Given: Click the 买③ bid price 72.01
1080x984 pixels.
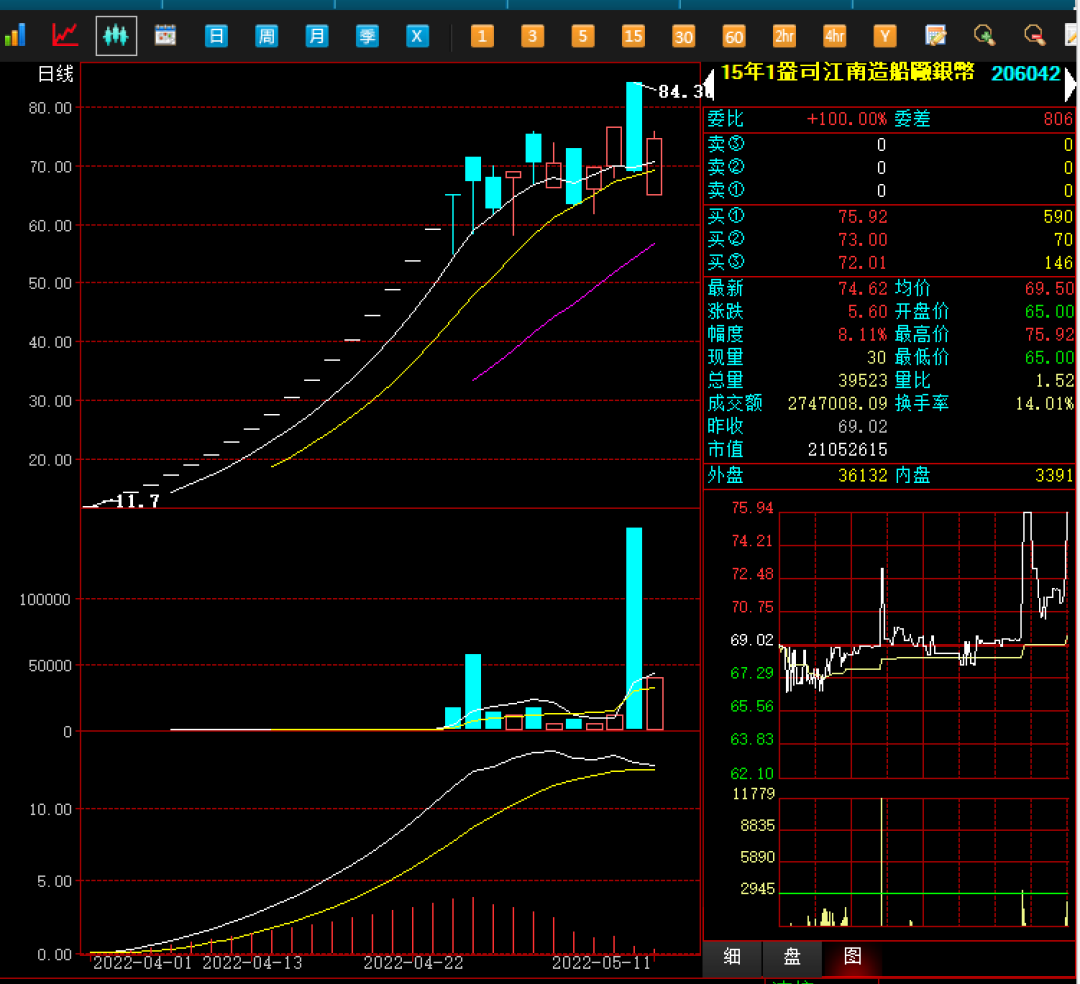Looking at the screenshot, I should click(x=862, y=262).
